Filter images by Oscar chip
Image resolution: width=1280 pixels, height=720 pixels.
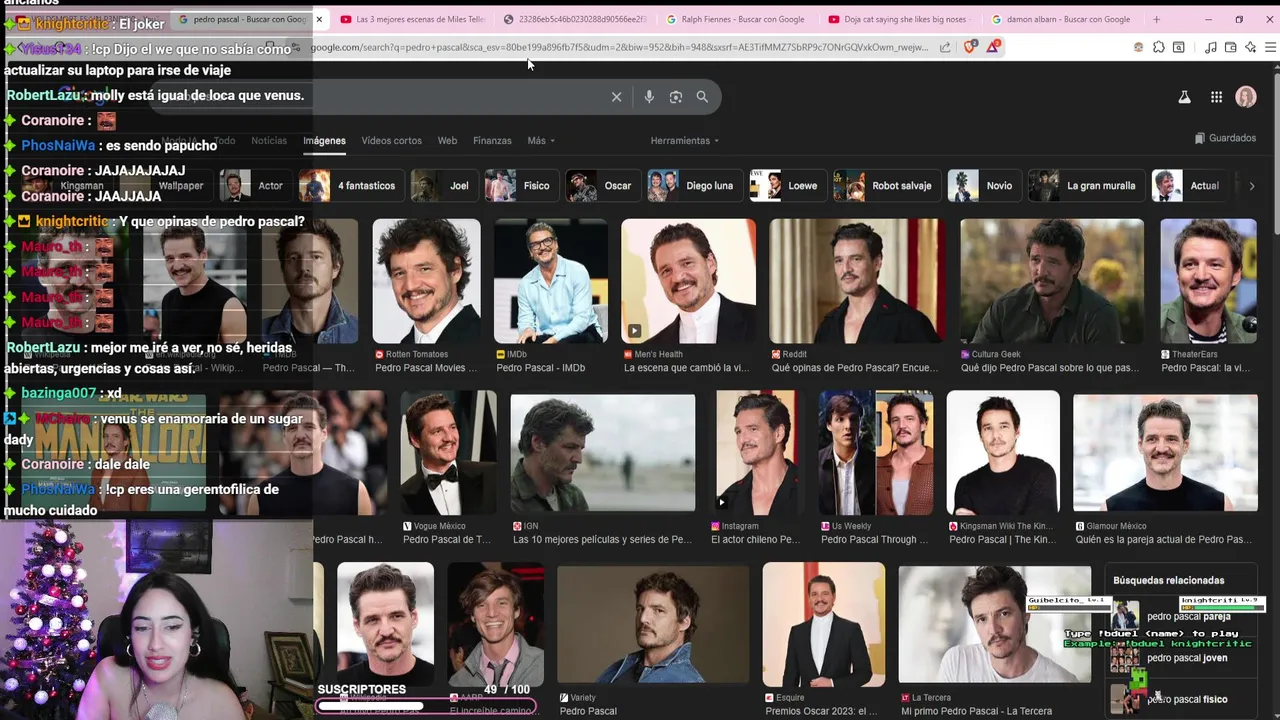coord(601,186)
